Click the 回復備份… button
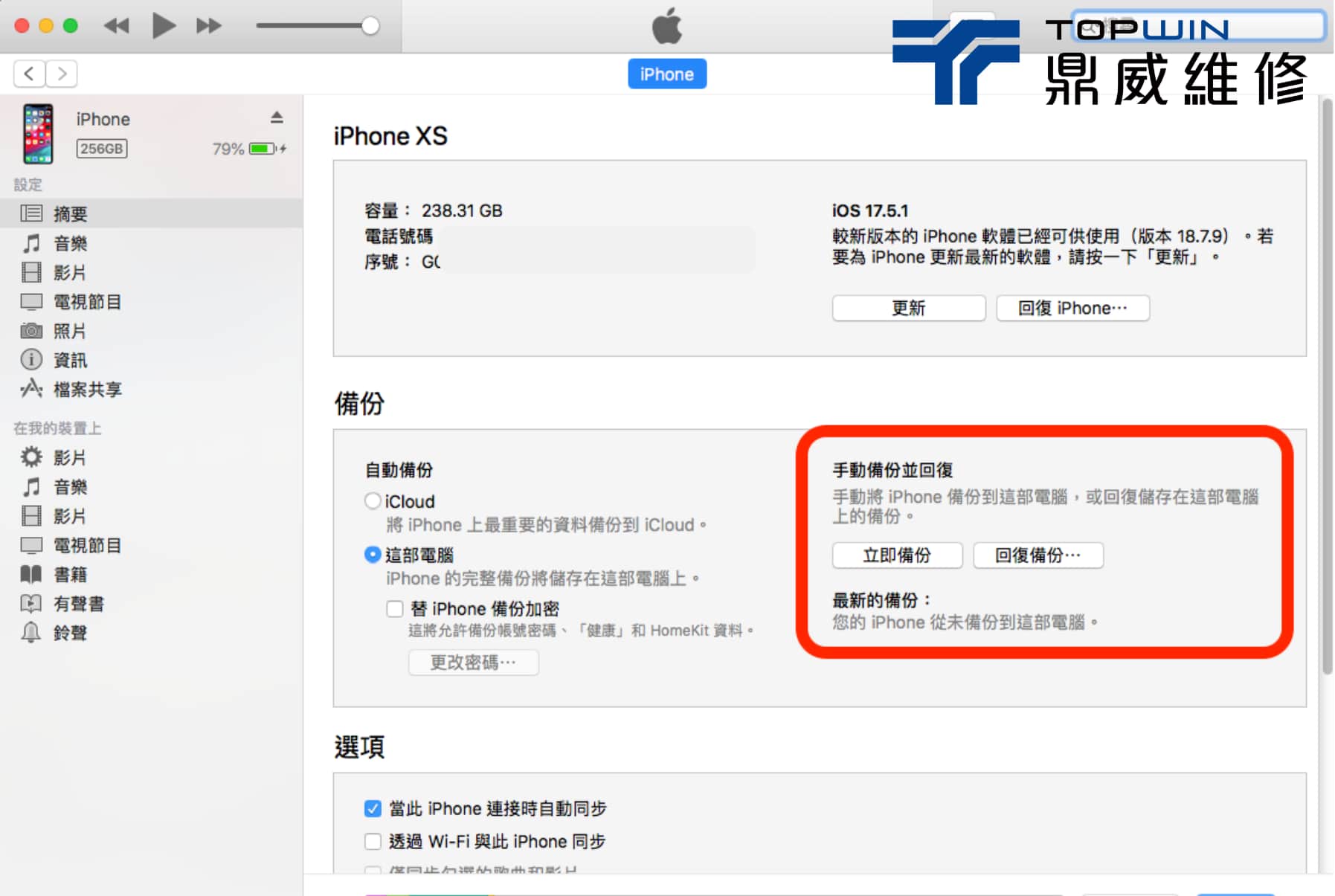Image resolution: width=1335 pixels, height=896 pixels. point(1038,555)
